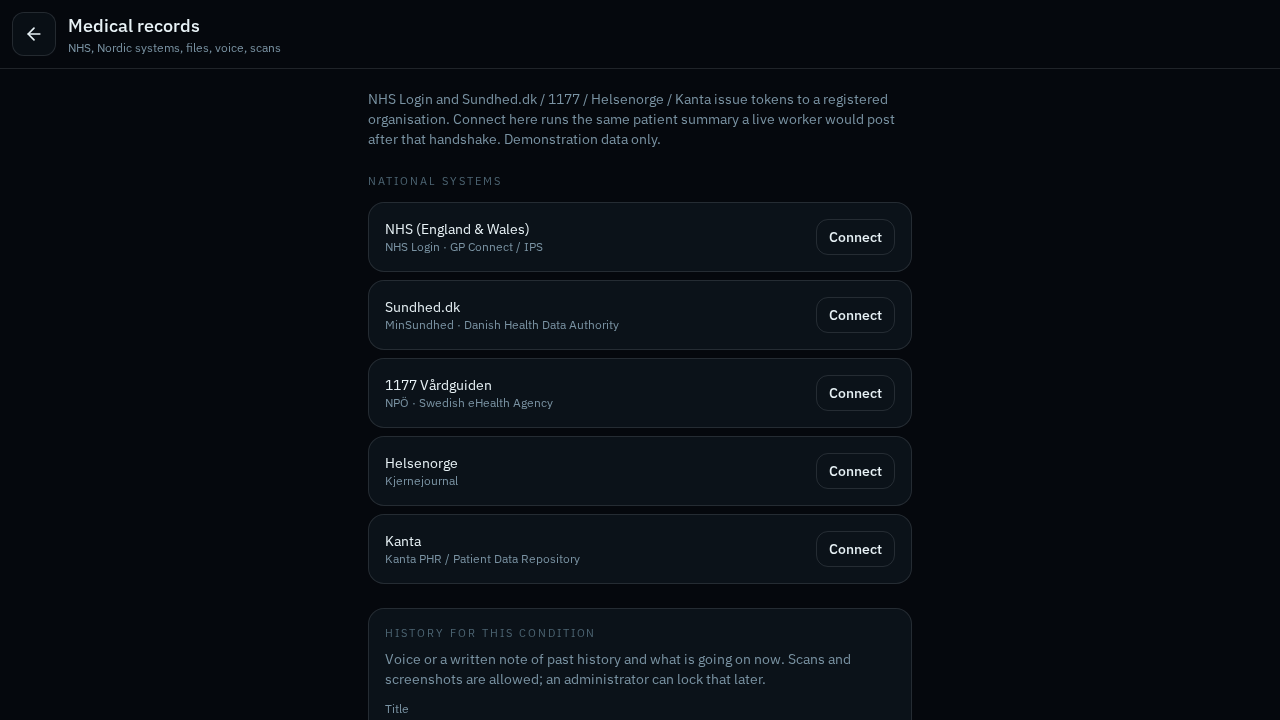Click the NHS Login · GP Connect / IPS subtitle
Screen dimensions: 1280x720
point(464,247)
